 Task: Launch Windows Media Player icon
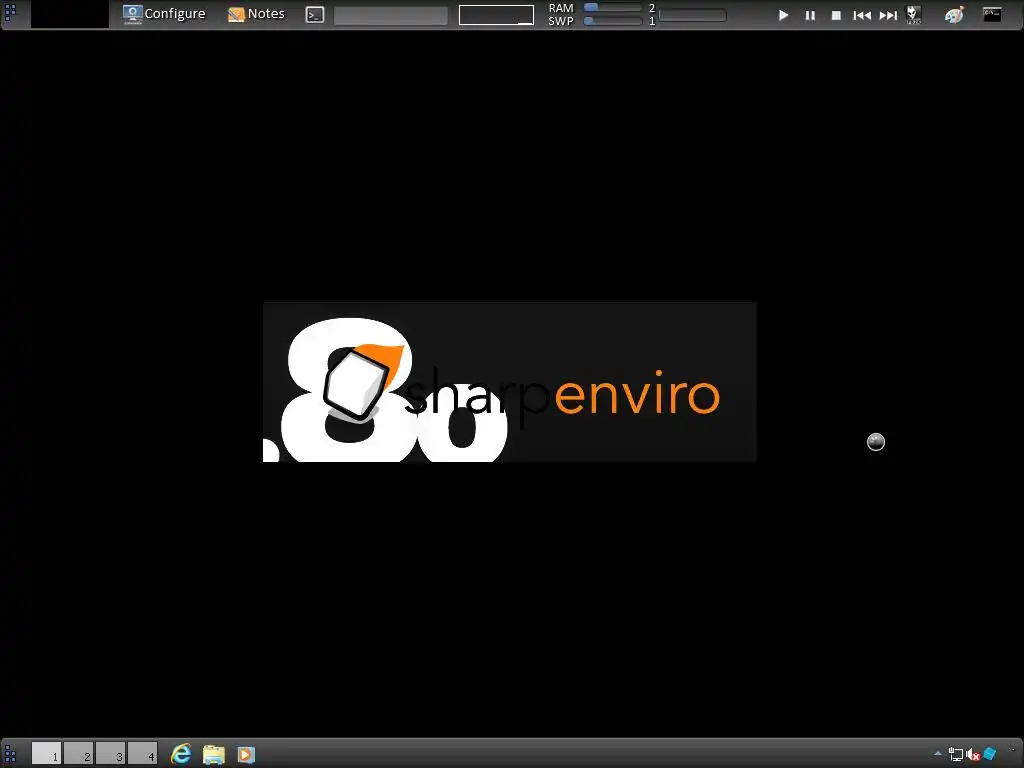pos(246,754)
